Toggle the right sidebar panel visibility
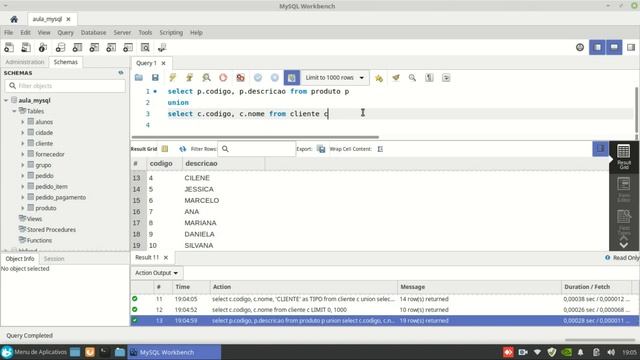Viewport: 640px width, 360px height. pos(631,47)
